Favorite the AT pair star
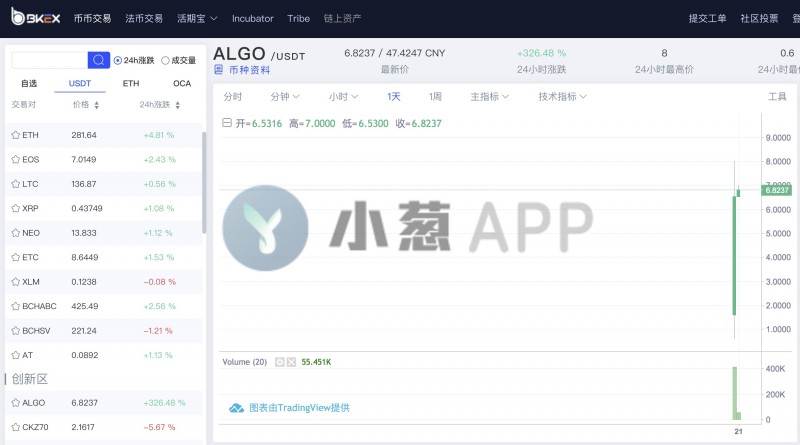Viewport: 800px width, 445px height. [16, 356]
